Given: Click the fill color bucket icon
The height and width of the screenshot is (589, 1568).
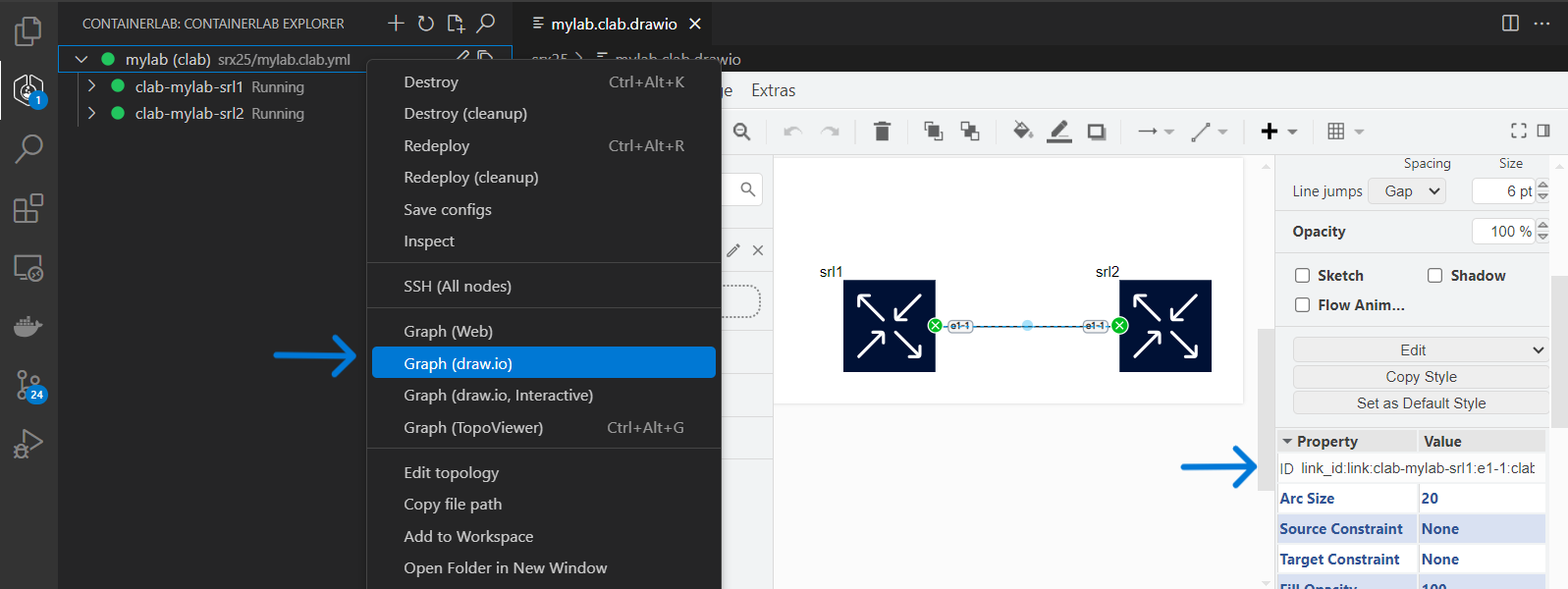Looking at the screenshot, I should click(1022, 132).
